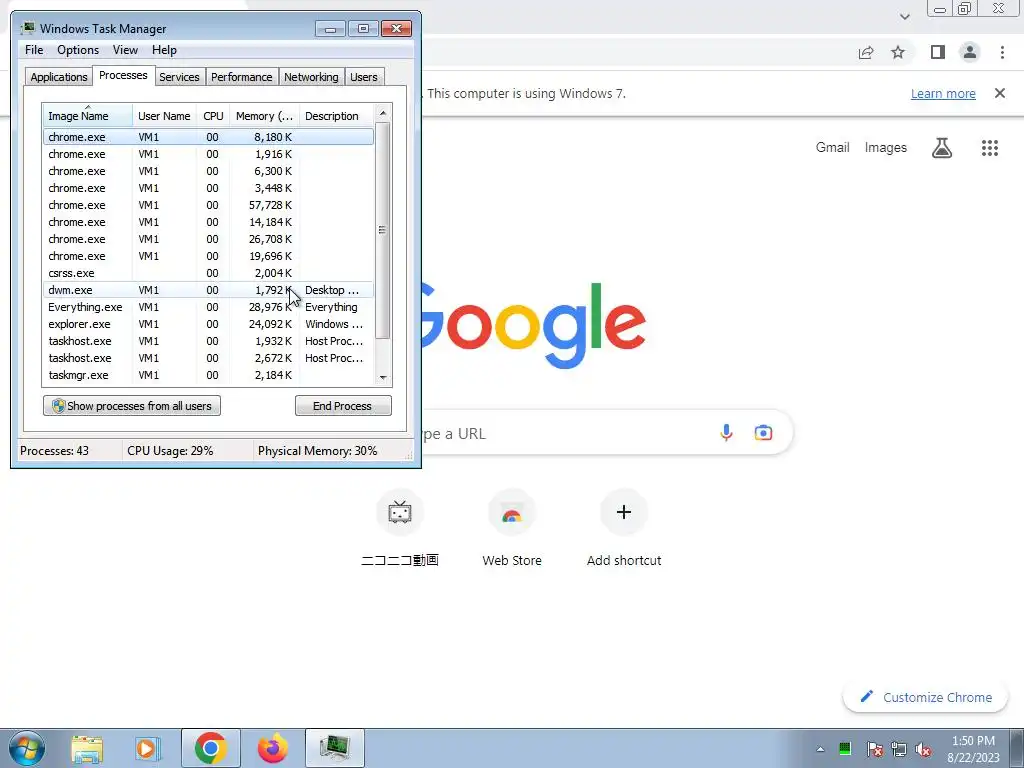Select taskhost.exe row with 1,932 K

pos(208,341)
